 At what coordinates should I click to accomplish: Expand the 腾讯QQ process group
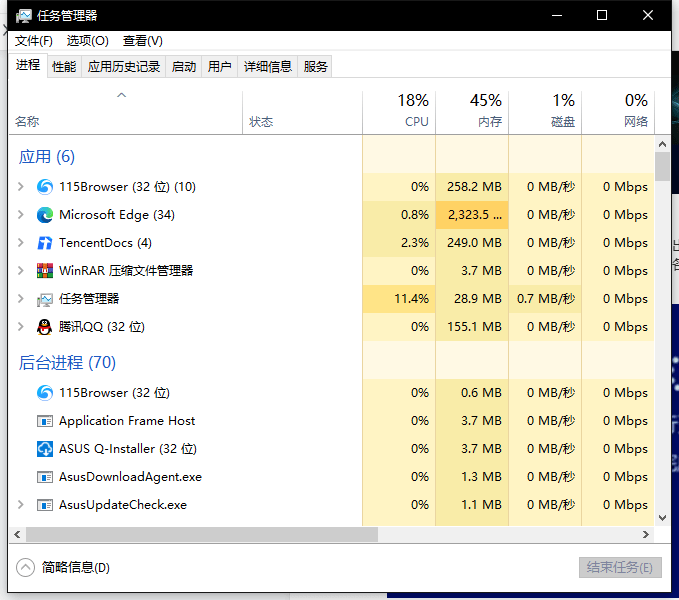[21, 327]
